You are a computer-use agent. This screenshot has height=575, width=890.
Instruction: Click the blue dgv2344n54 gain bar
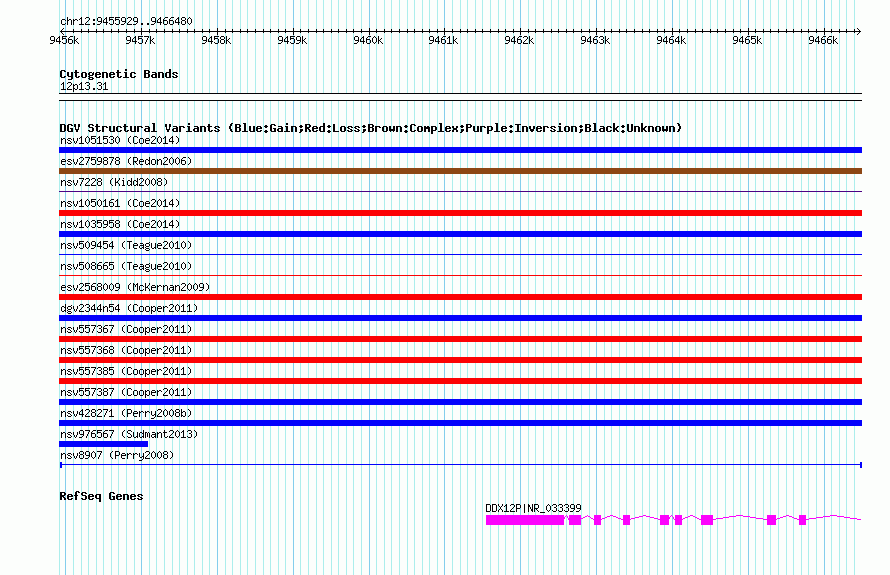click(460, 318)
